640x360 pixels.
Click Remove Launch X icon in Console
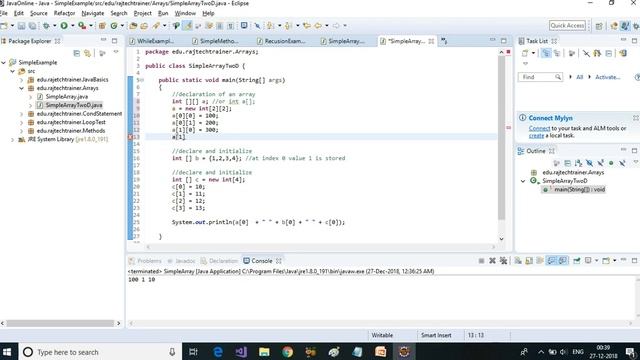[492, 260]
